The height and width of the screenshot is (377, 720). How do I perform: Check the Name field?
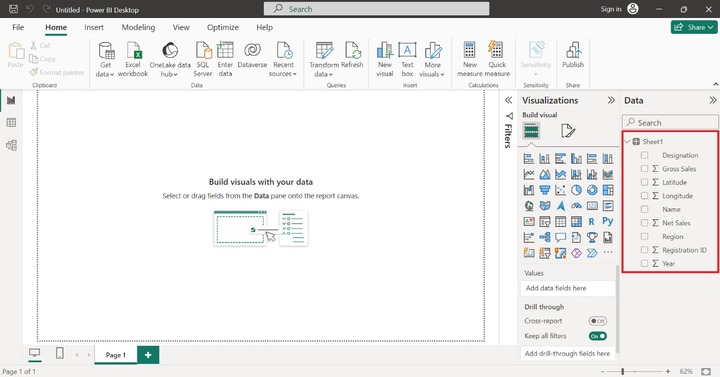coord(644,209)
